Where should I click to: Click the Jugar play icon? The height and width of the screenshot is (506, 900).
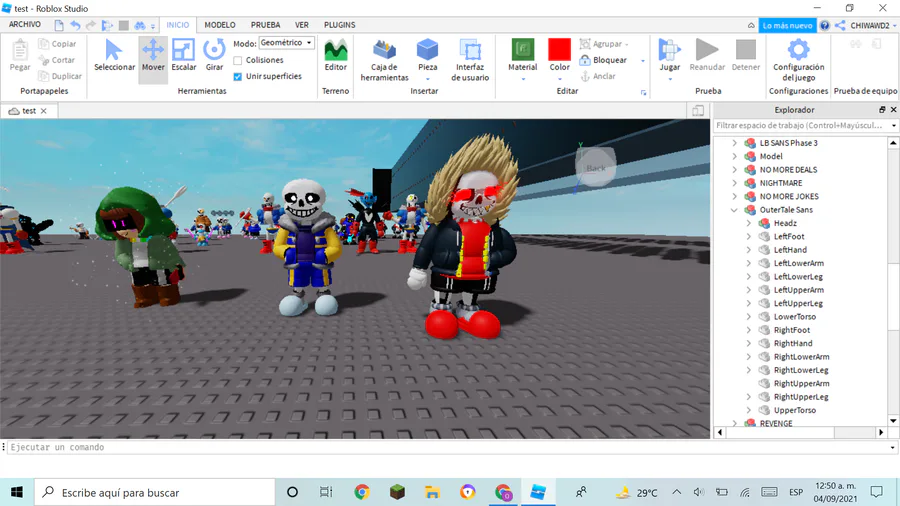[669, 50]
